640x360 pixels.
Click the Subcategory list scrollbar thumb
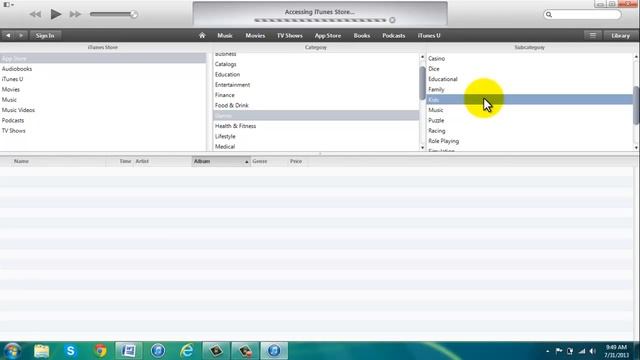636,105
